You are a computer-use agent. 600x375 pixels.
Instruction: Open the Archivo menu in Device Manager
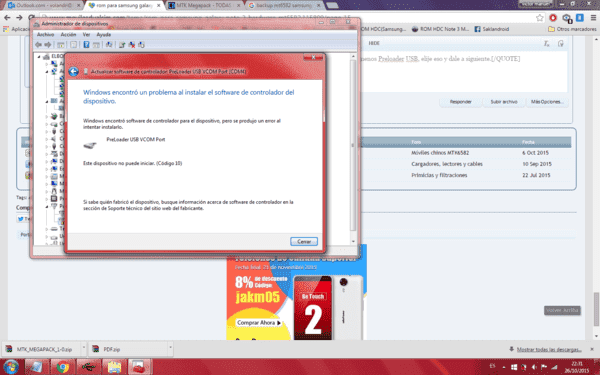tap(45, 34)
